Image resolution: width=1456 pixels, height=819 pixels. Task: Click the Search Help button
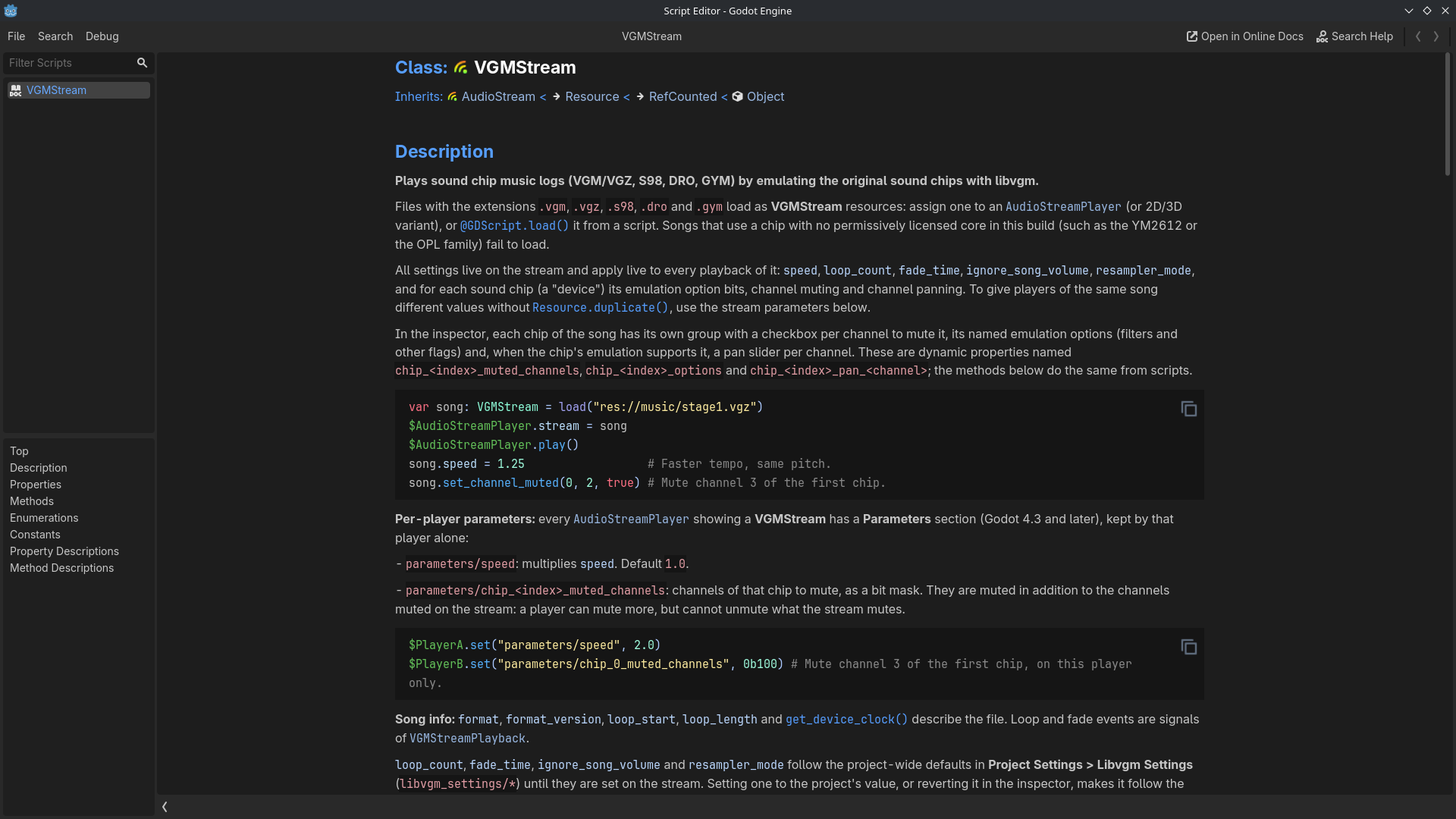pos(1354,36)
